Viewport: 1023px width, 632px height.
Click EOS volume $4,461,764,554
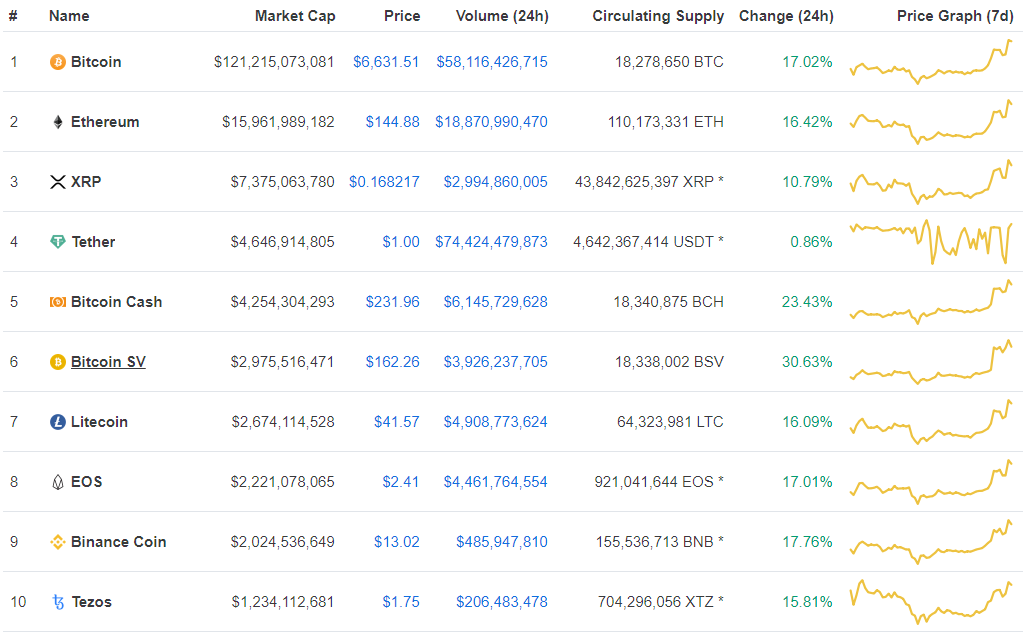496,482
